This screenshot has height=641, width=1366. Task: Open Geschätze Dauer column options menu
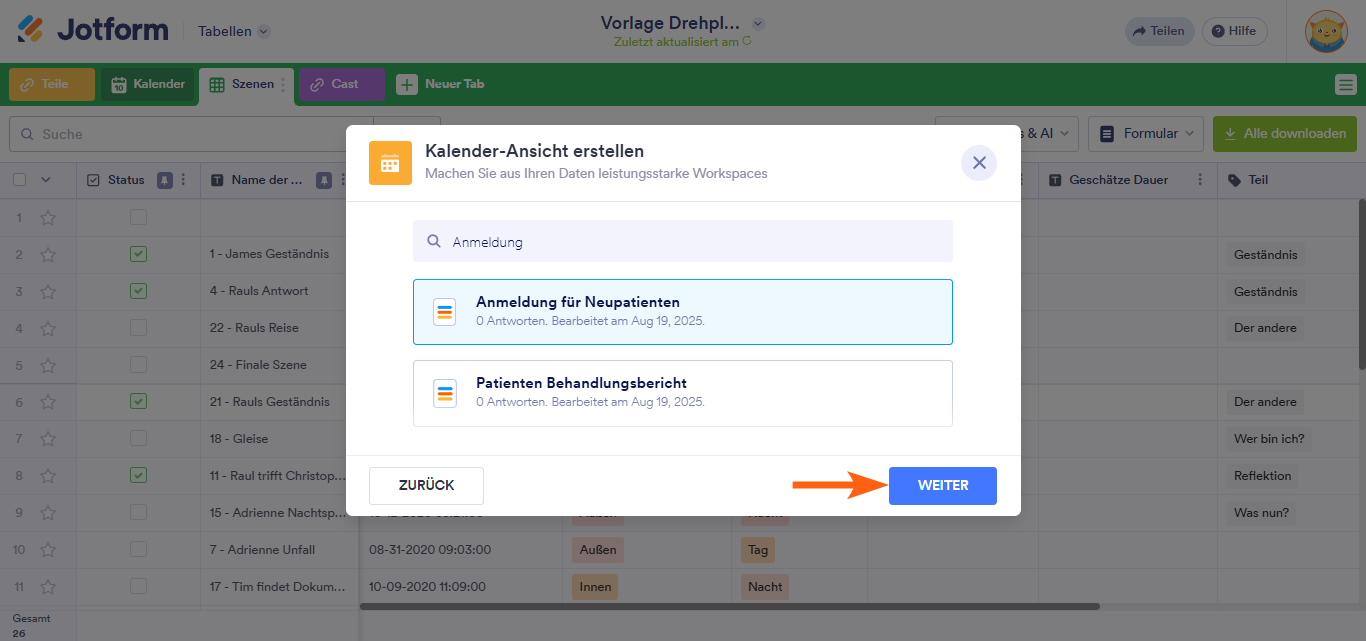(1197, 180)
